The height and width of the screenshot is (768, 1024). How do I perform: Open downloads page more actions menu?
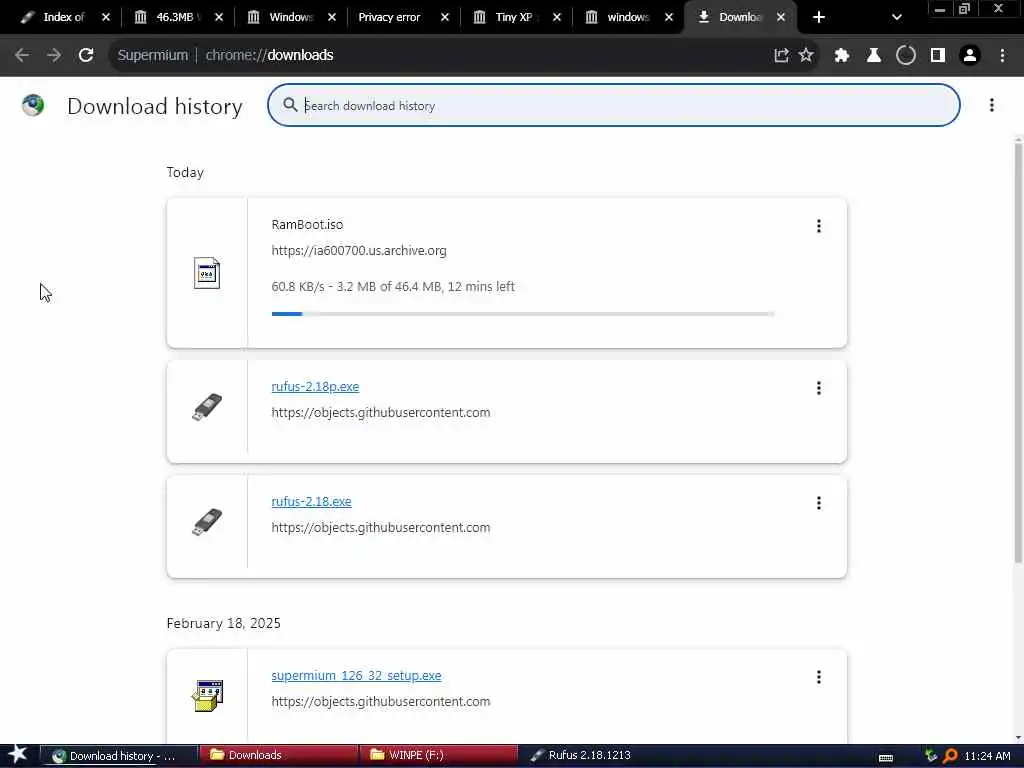(991, 105)
